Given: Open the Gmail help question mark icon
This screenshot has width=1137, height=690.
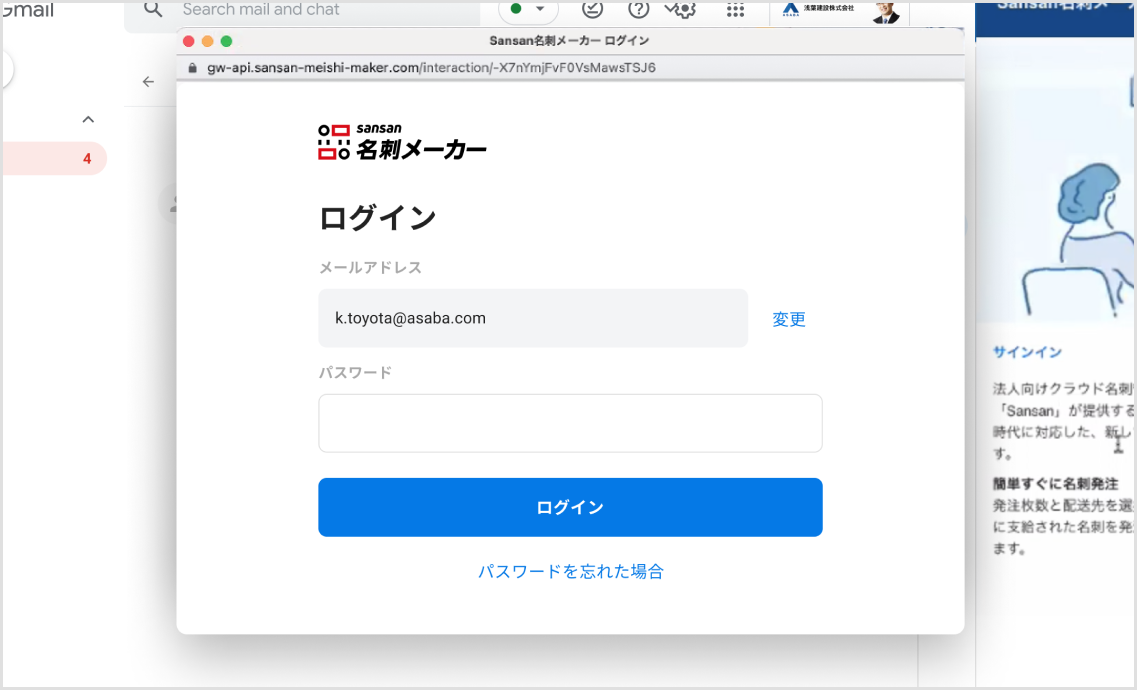Looking at the screenshot, I should pyautogui.click(x=638, y=9).
